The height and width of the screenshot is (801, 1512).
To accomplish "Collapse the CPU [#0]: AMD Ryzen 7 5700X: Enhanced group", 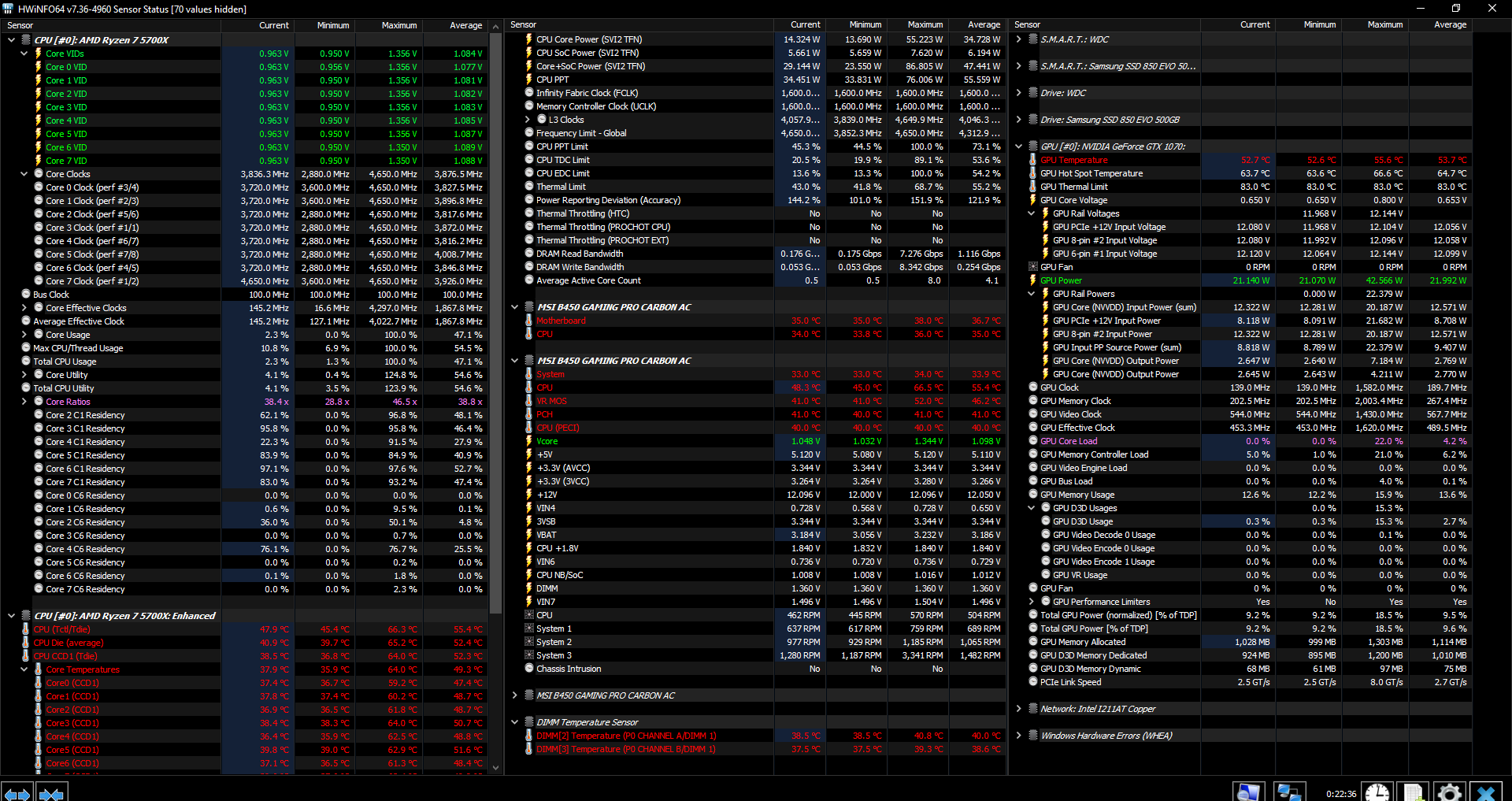I will (x=11, y=616).
